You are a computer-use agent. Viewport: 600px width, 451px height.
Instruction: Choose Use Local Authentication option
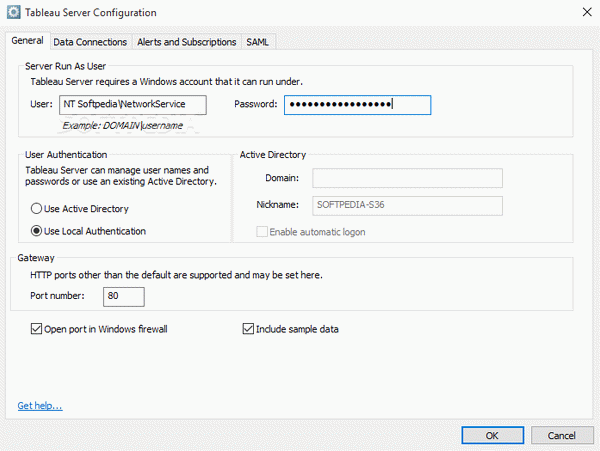36,231
